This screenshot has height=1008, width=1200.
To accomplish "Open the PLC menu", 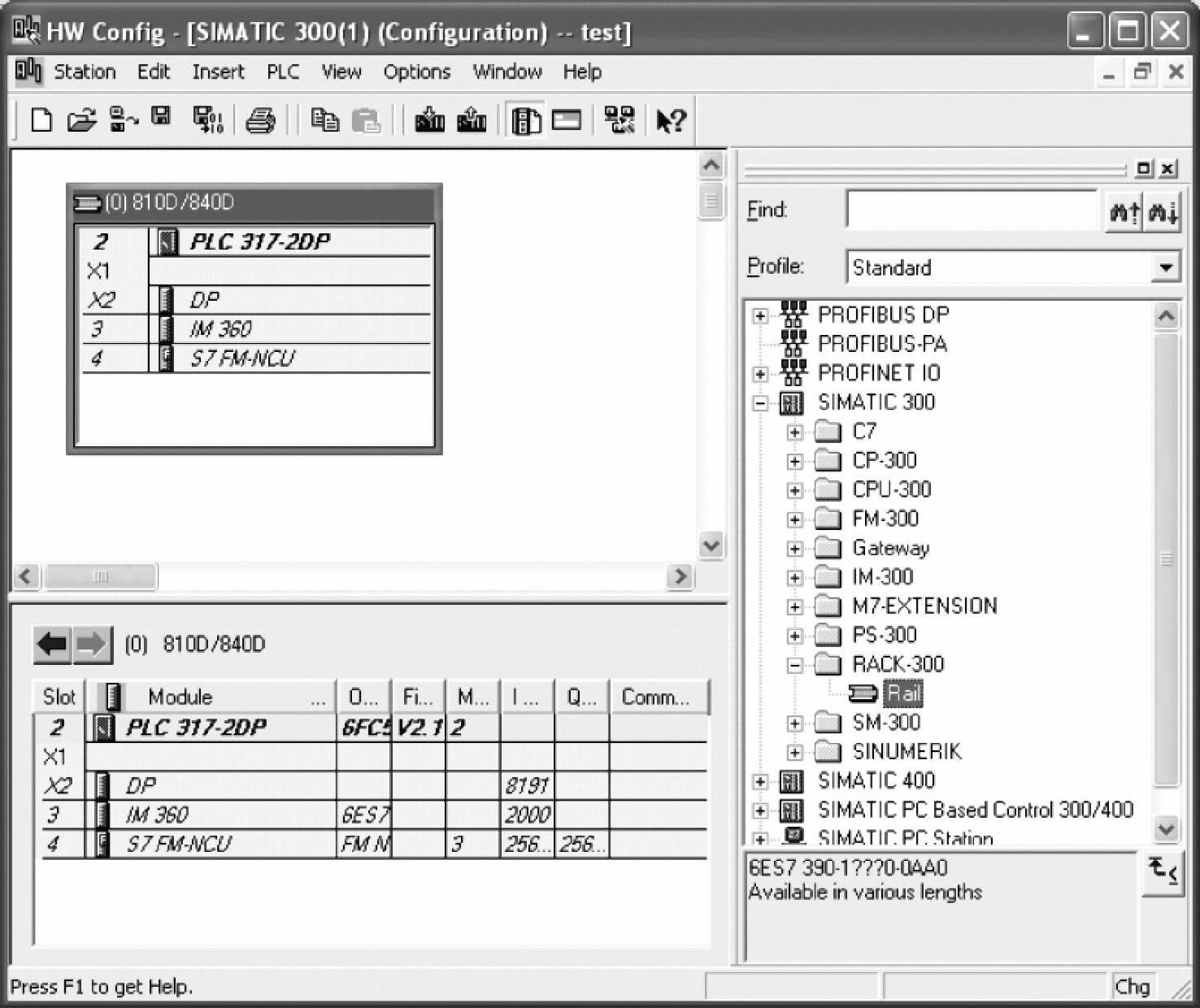I will click(x=283, y=72).
